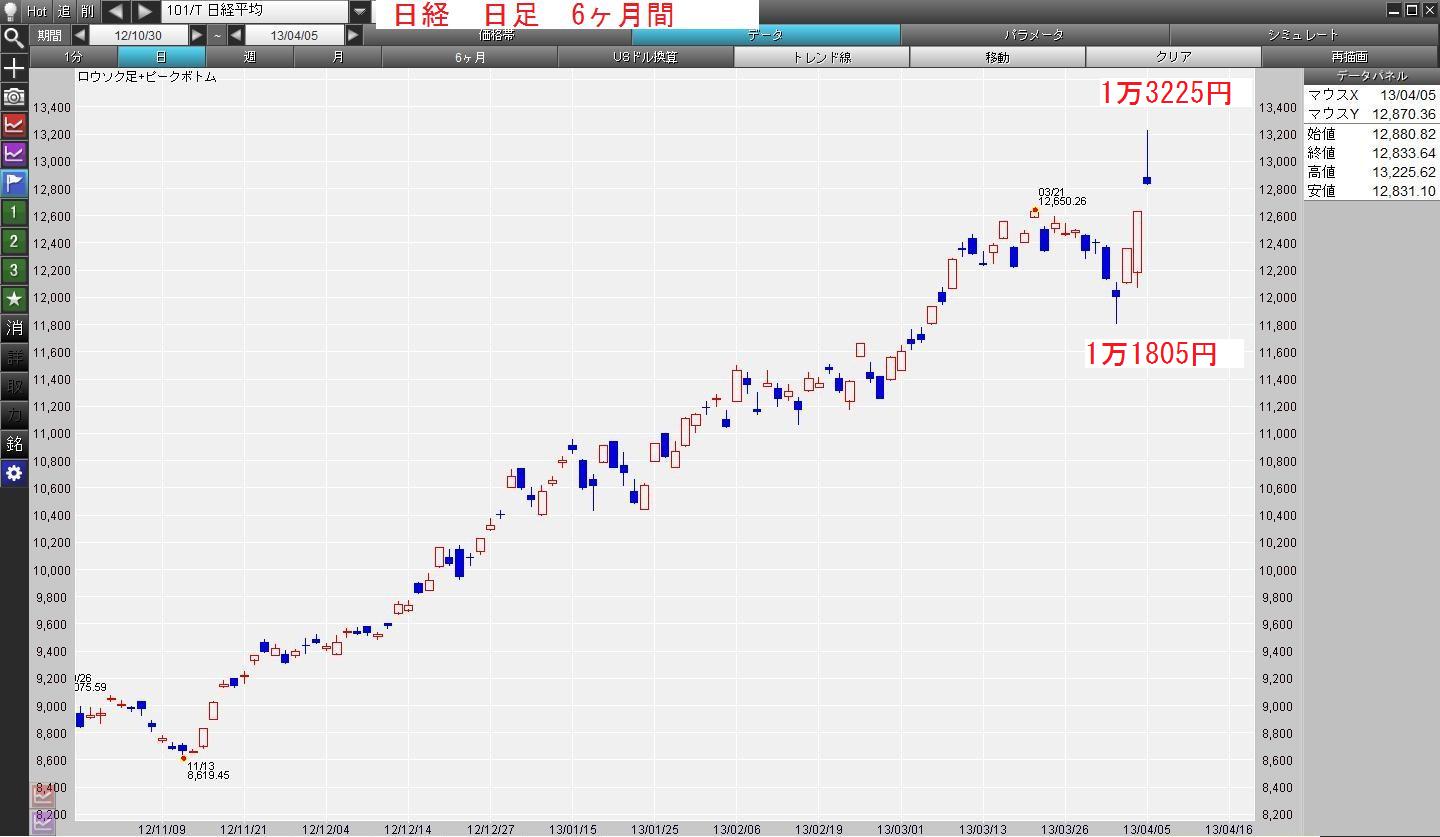Viewport: 1440px width, 837px height.
Task: Click the light bulb icon
Action: 11,11
